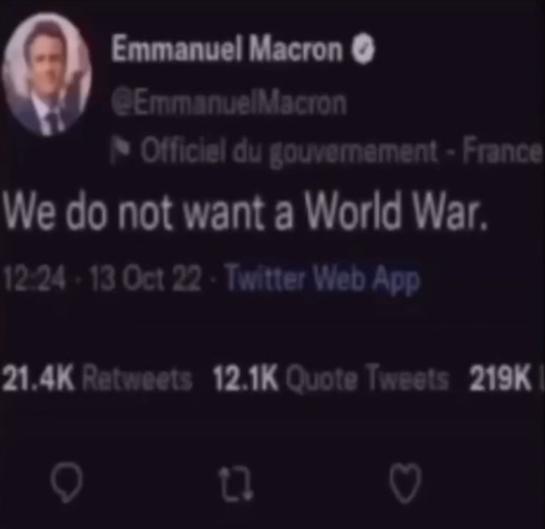Click the @EmmanuelMacron handle
Screen dimensions: 545x529
point(229,103)
